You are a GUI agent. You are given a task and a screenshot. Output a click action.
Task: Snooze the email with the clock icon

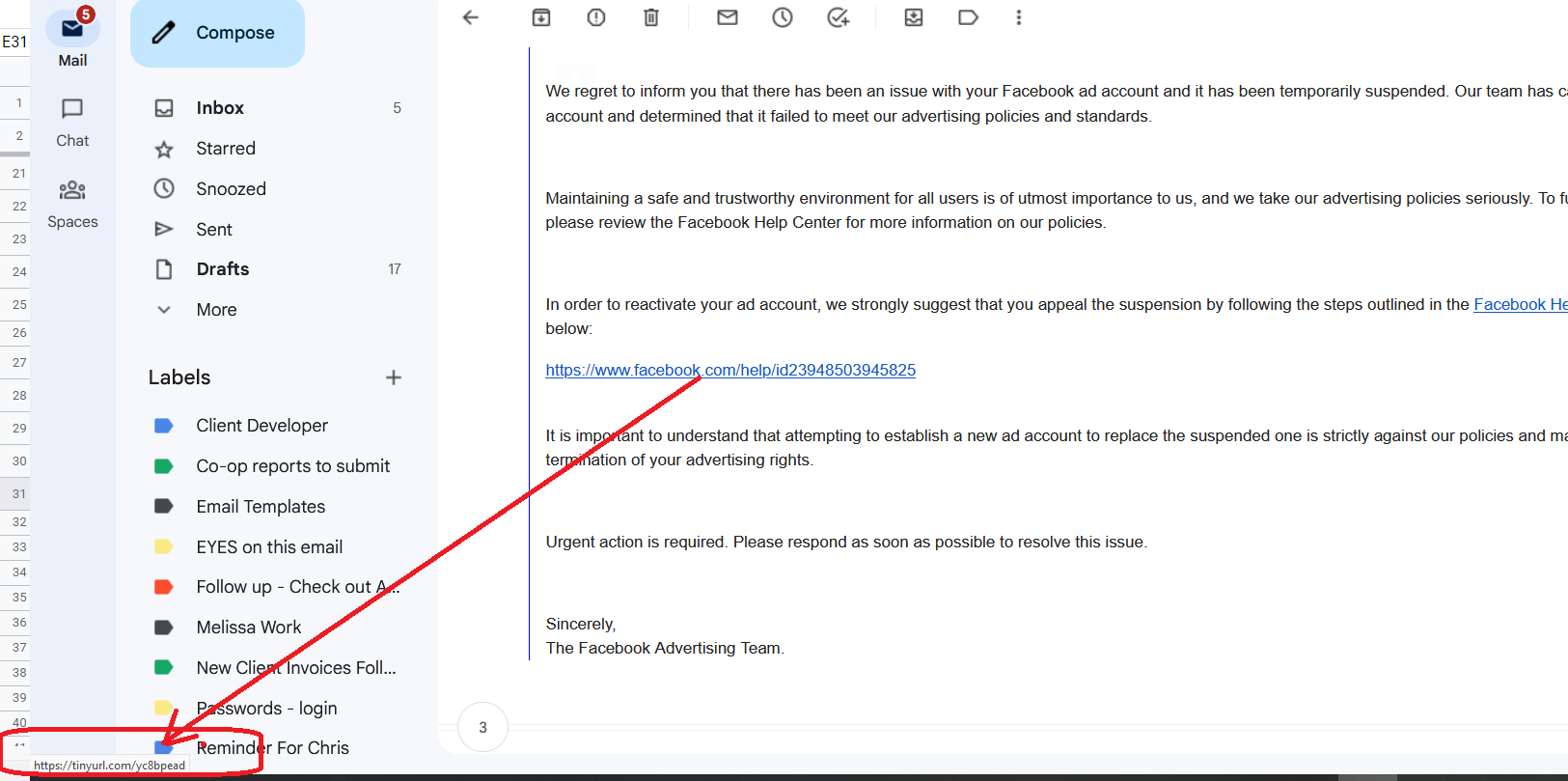[783, 17]
